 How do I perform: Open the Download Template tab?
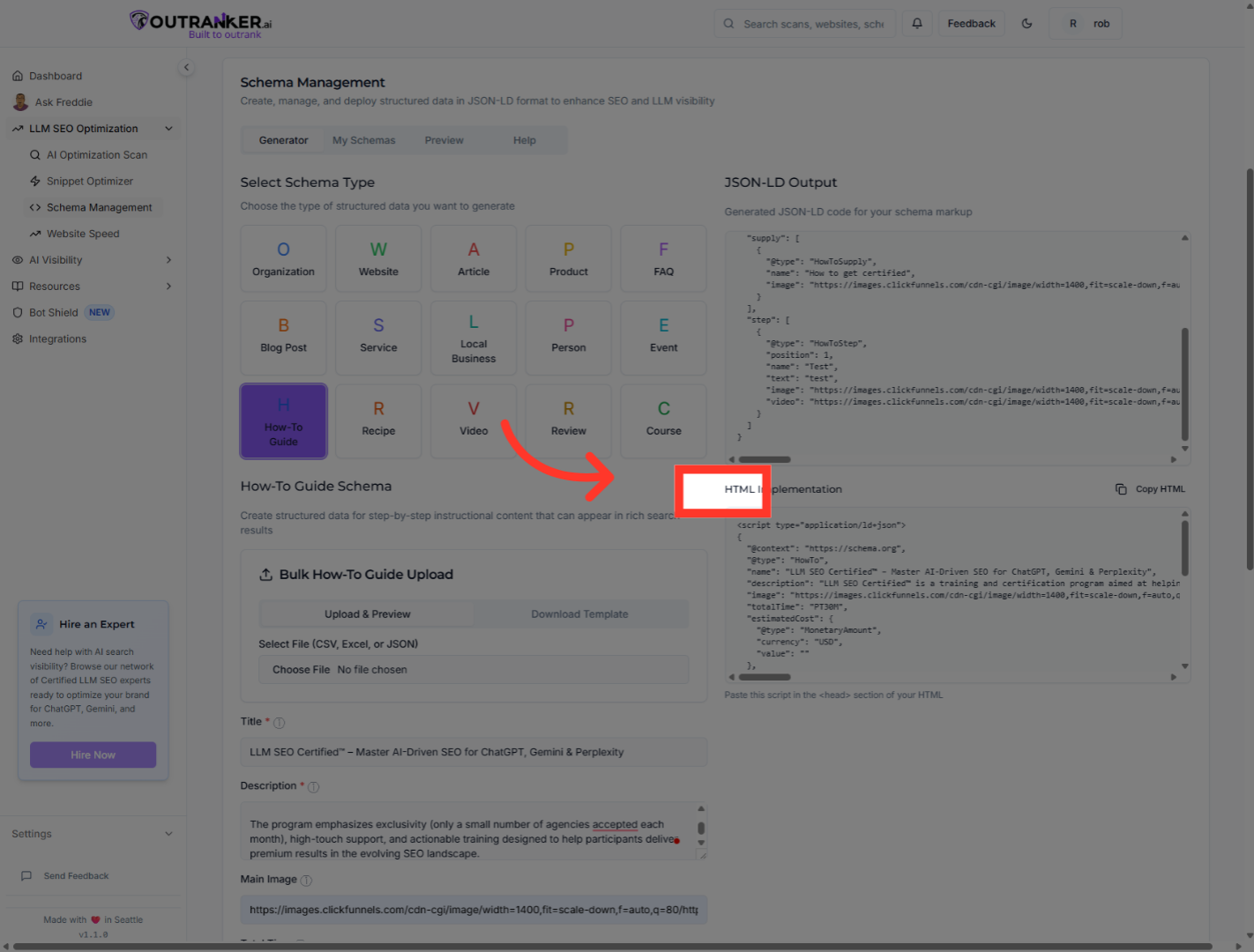(x=579, y=614)
